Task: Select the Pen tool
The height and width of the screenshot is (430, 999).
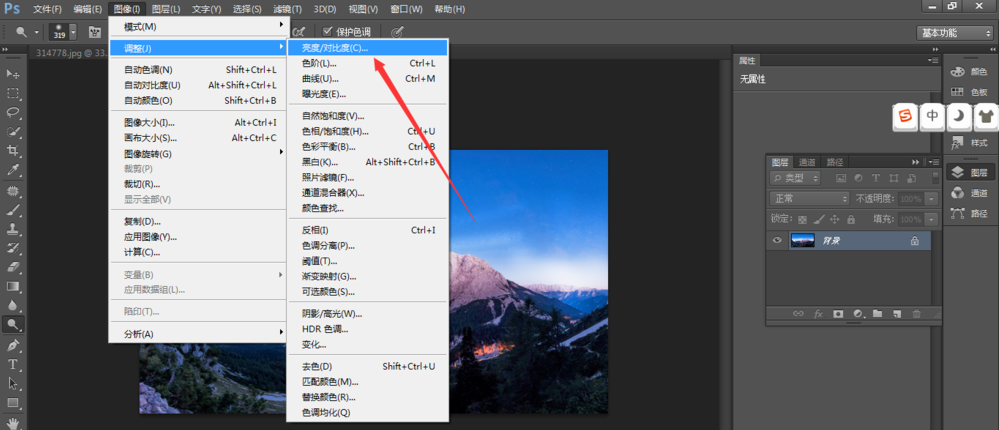Action: pos(13,345)
